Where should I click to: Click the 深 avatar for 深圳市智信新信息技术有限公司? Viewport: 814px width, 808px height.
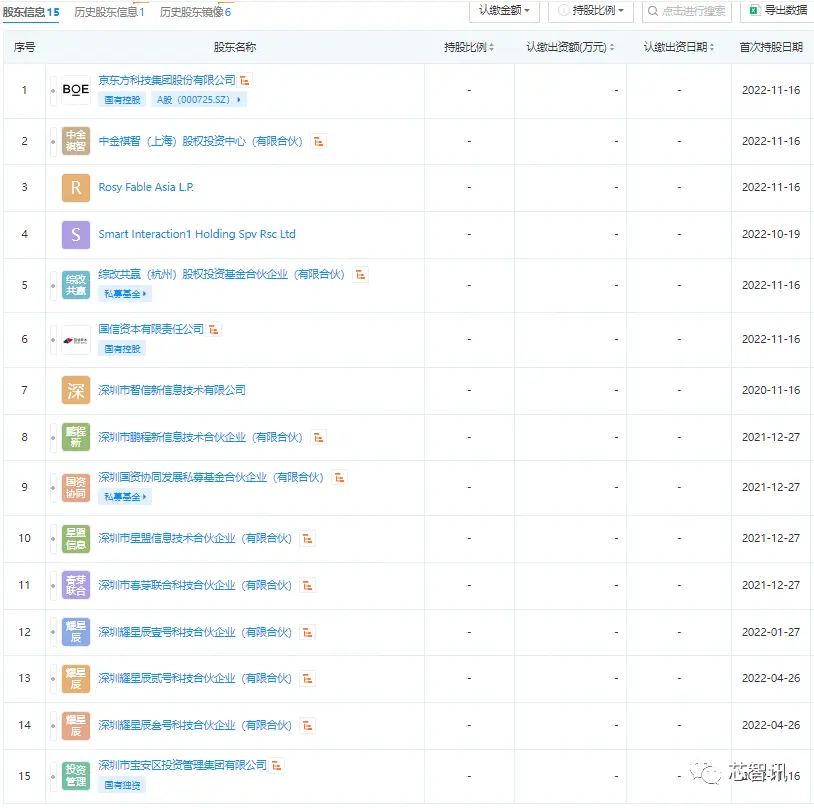click(76, 390)
